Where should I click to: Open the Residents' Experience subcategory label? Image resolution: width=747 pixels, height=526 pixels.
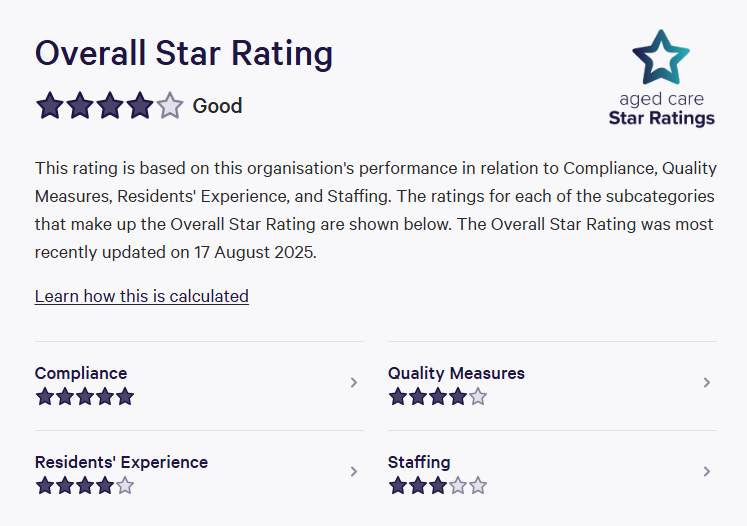(121, 462)
